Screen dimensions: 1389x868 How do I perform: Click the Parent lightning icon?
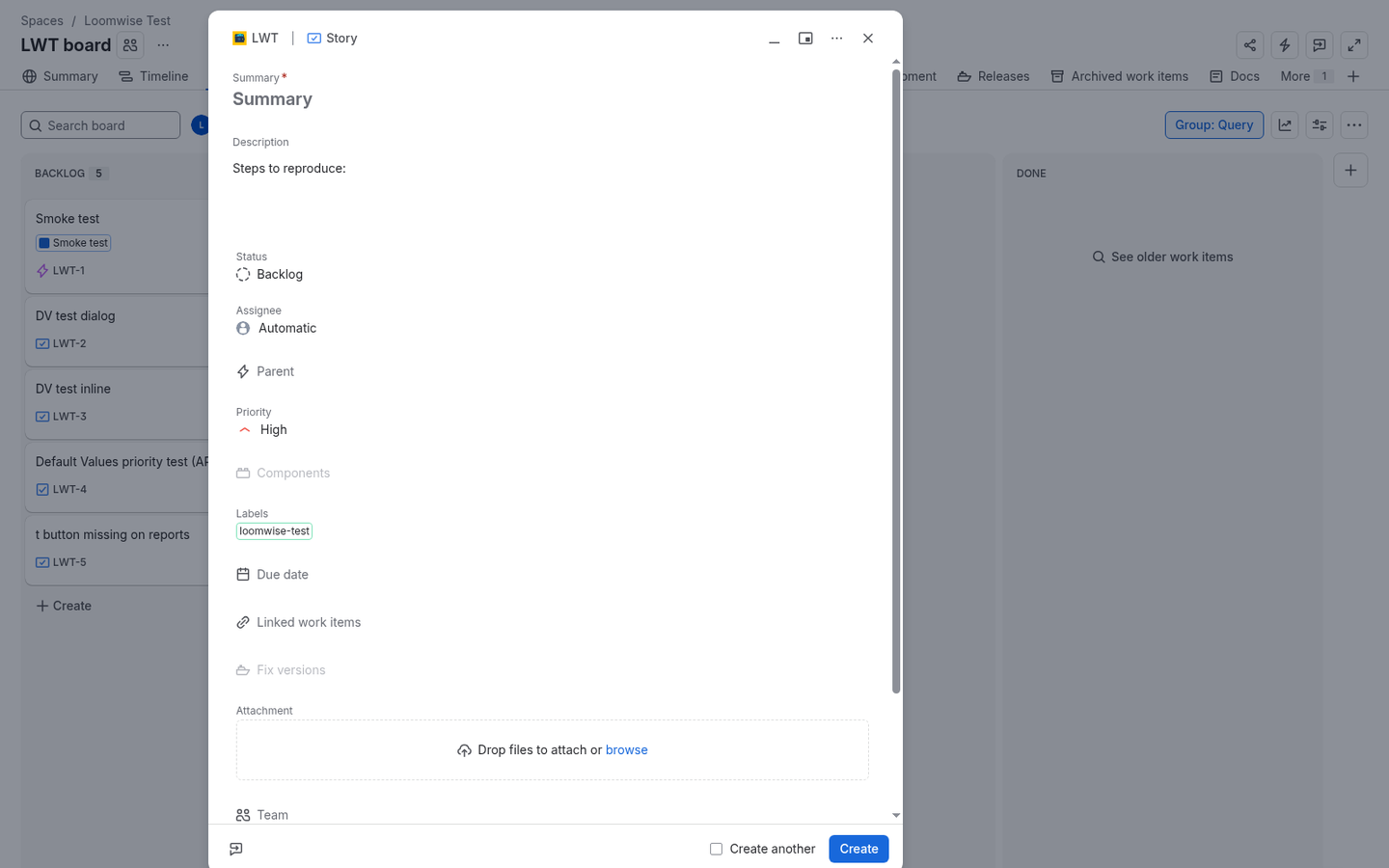coord(243,371)
